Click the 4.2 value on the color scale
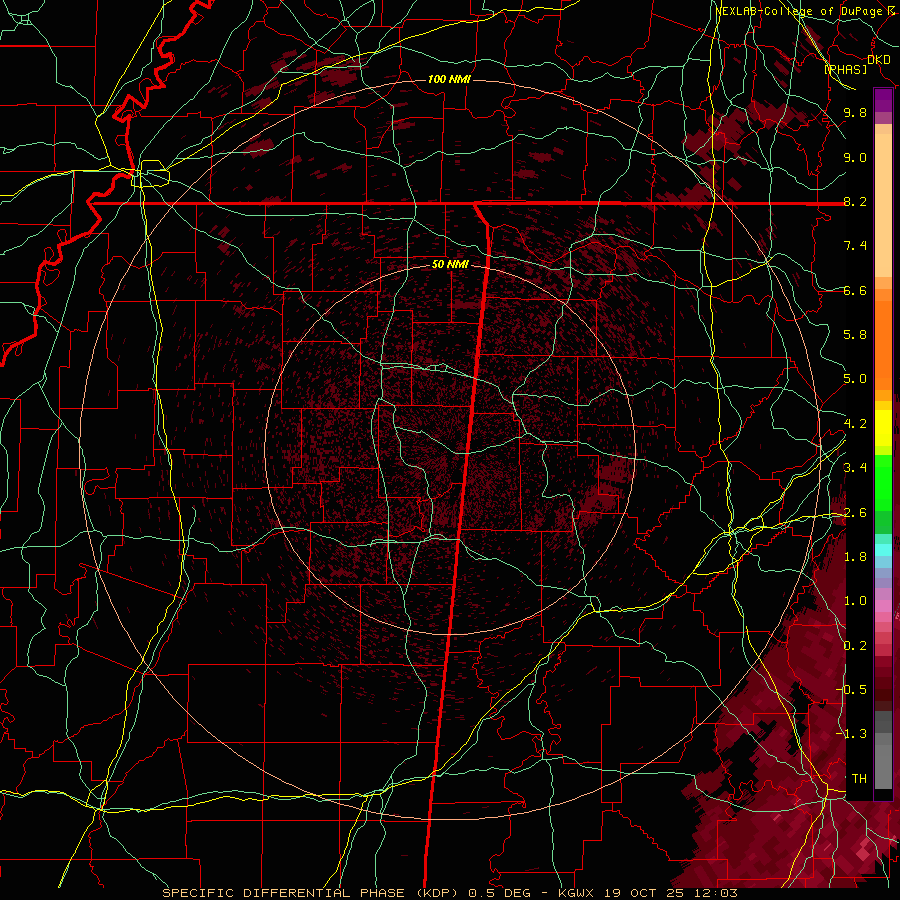The width and height of the screenshot is (900, 900). click(x=855, y=424)
